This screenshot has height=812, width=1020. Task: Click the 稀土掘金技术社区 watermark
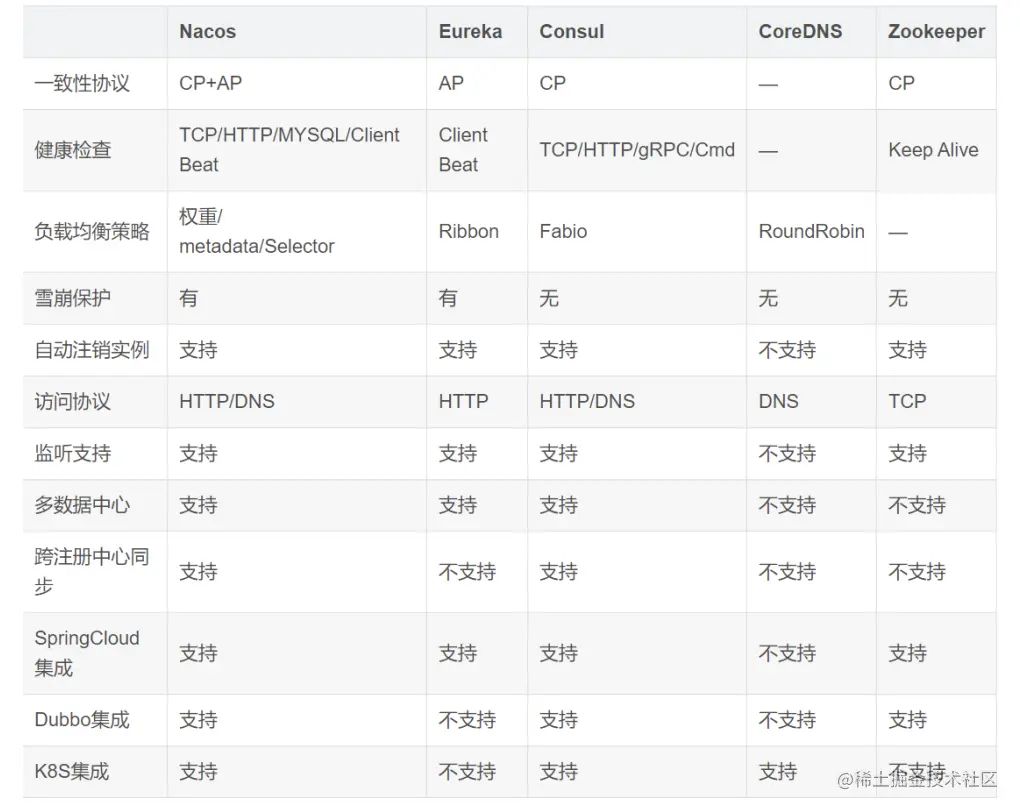tap(917, 780)
